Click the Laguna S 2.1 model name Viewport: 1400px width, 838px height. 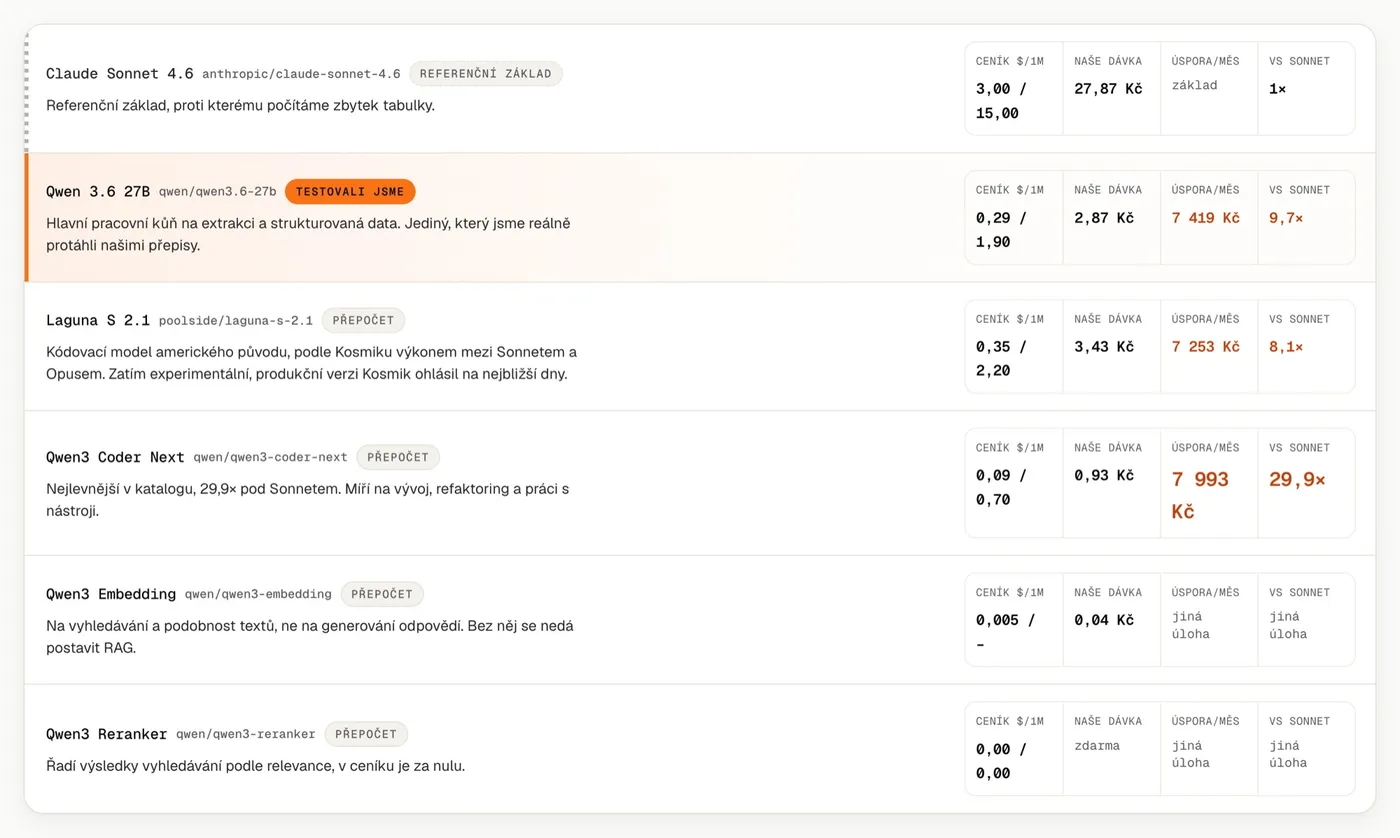98,320
